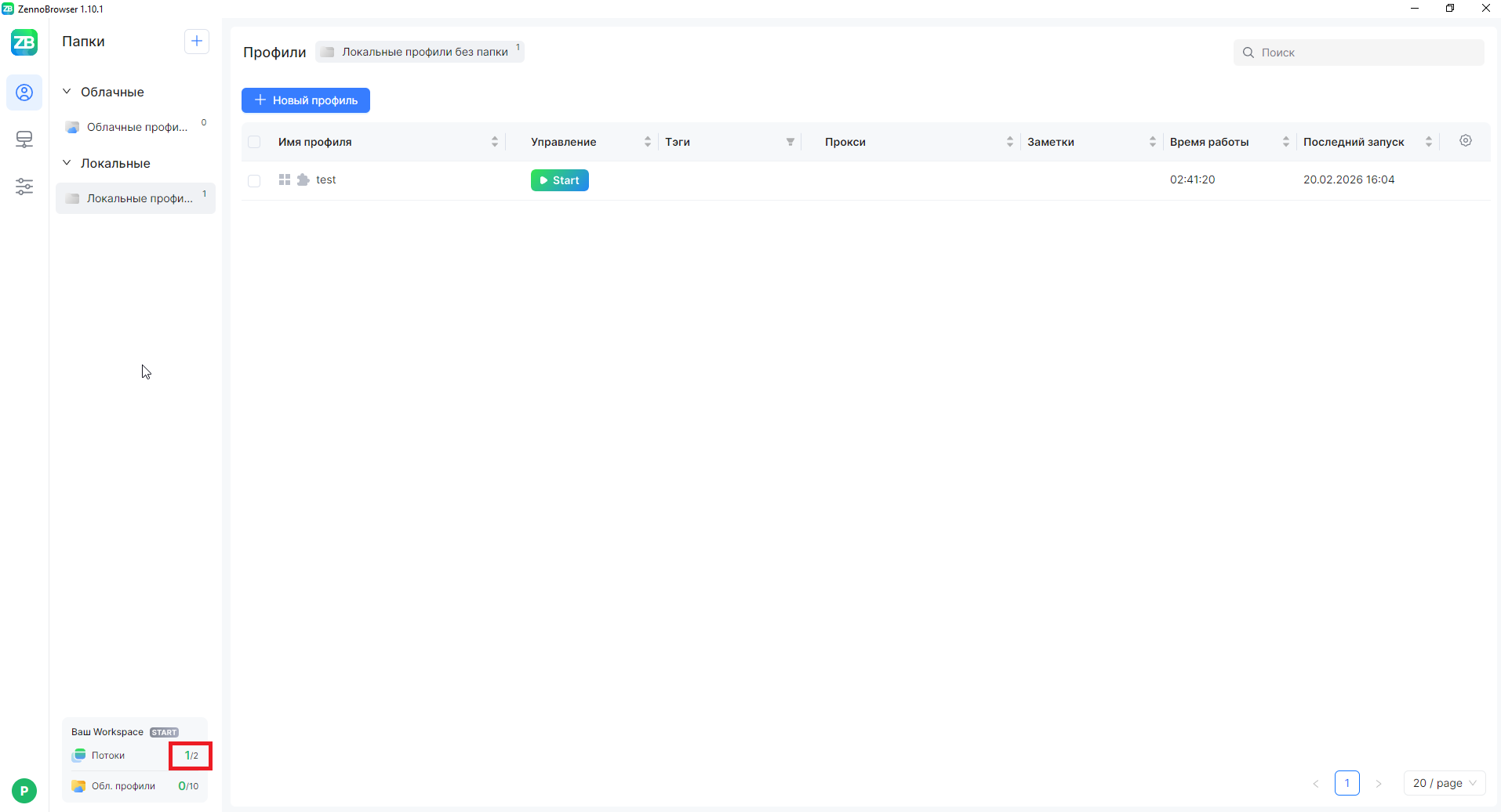Click the test profile name
This screenshot has width=1501, height=812.
326,179
